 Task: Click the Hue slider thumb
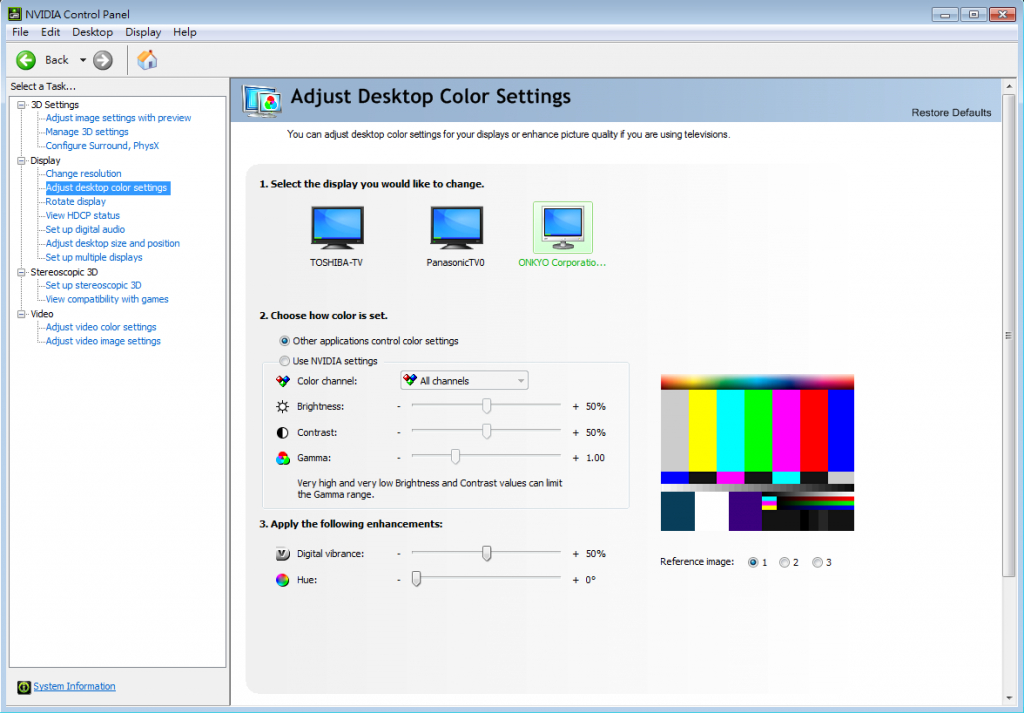[x=416, y=578]
